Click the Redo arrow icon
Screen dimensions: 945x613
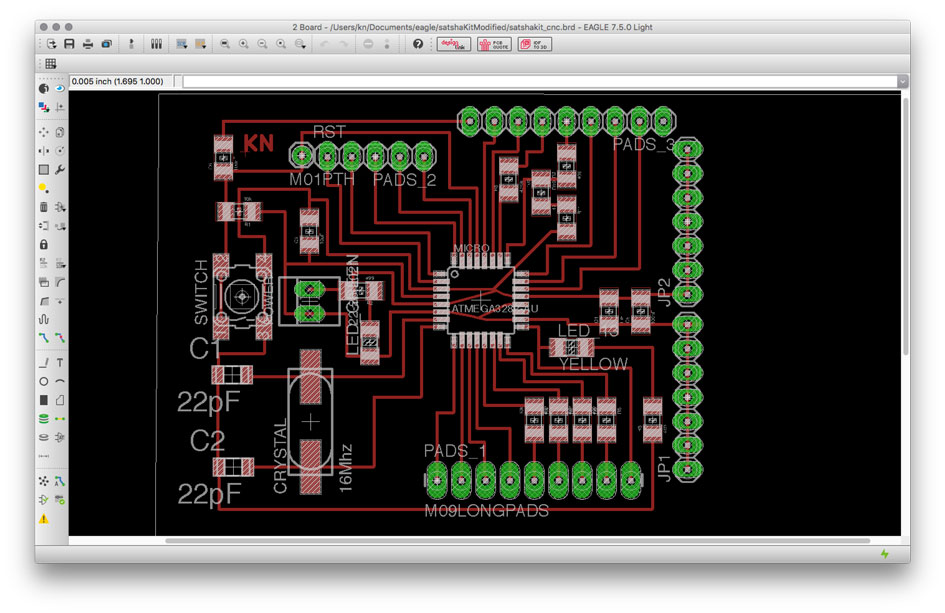(x=344, y=44)
